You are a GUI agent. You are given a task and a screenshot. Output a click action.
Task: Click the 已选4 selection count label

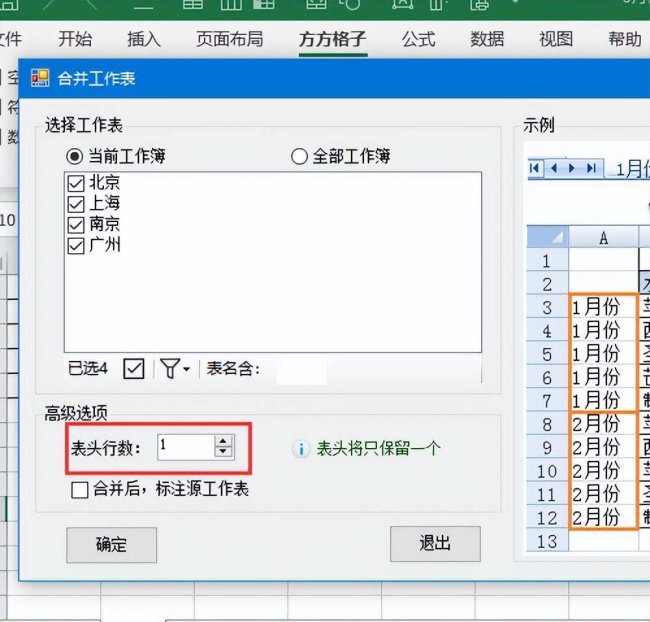point(88,368)
